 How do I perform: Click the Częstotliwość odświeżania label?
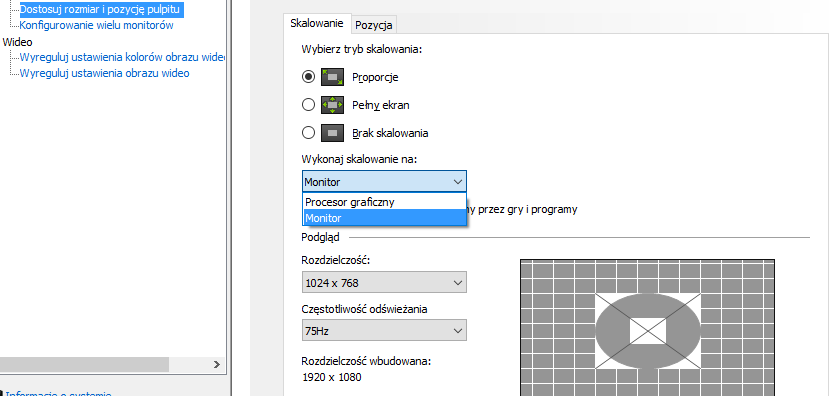pos(364,309)
